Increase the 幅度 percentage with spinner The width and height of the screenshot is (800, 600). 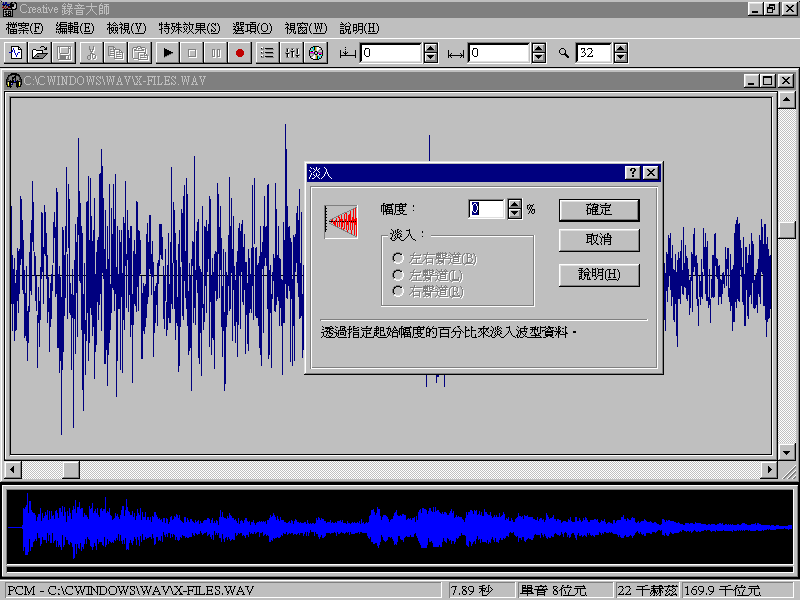click(x=515, y=204)
